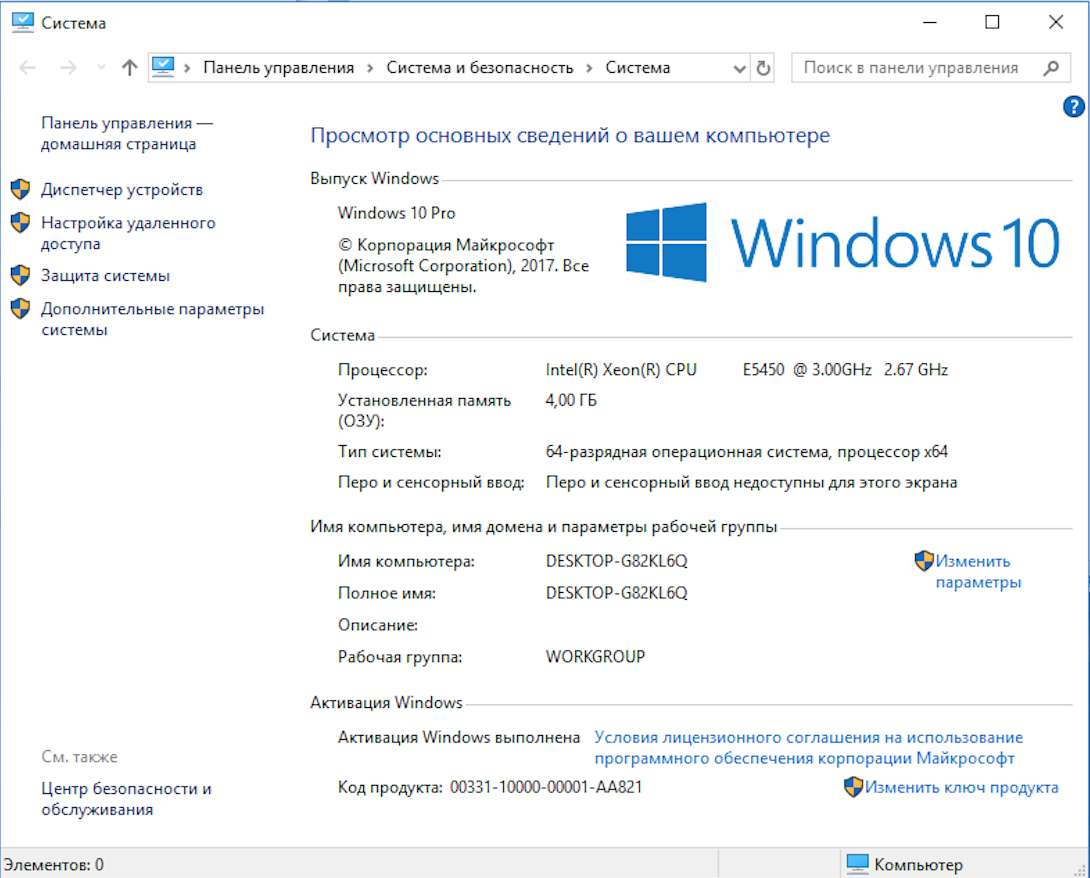Screen dimensions: 1090x878
Task: Click Элементов: 0 status bar text
Action: tap(54, 865)
